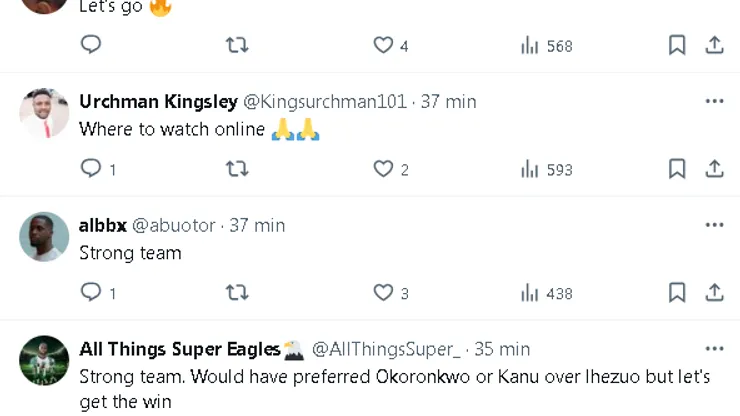Screen dimensions: 740x416
Task: Bookmark albbx's Strong team tweet
Action: tap(677, 293)
